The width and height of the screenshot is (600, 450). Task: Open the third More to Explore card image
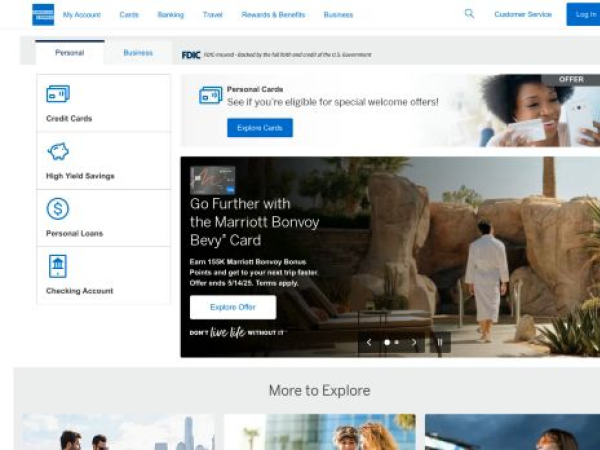click(512, 432)
